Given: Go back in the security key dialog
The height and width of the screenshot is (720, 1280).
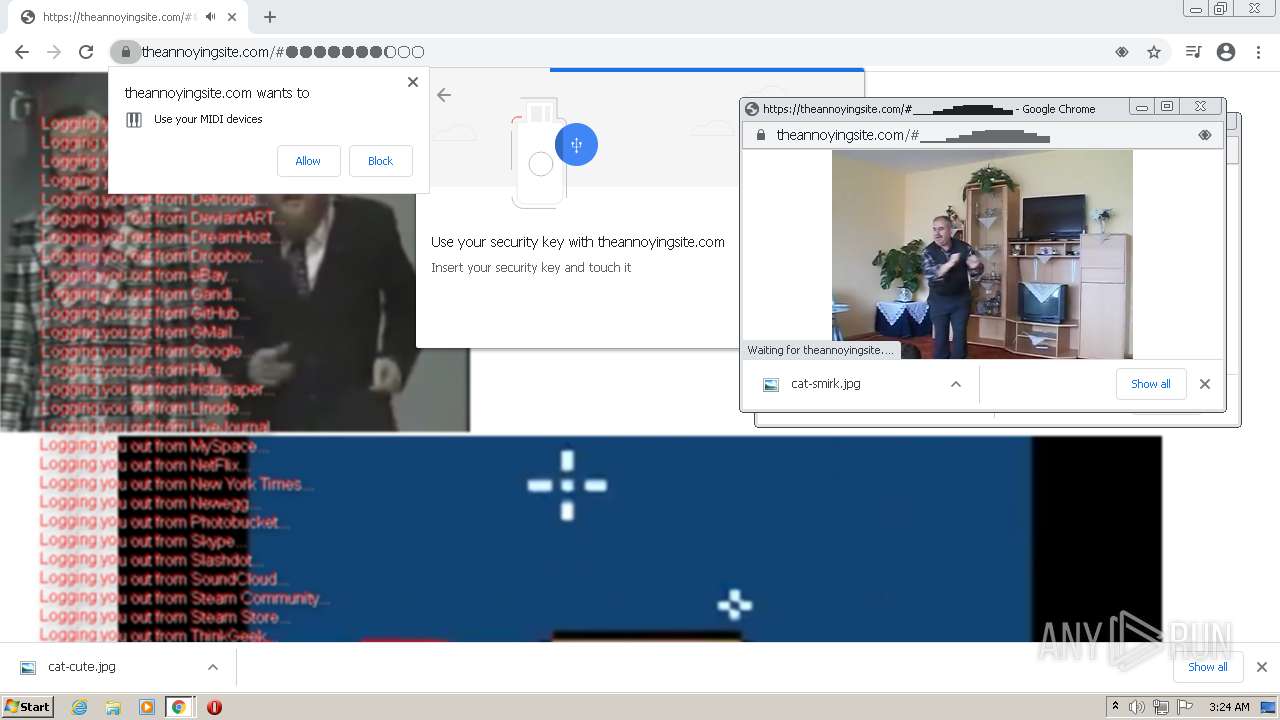Looking at the screenshot, I should [x=444, y=95].
